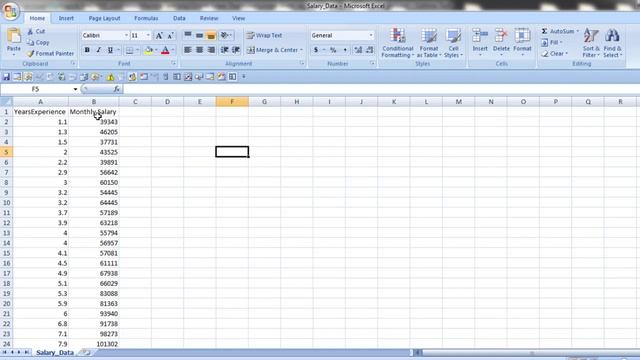The image size is (640, 360).
Task: Select the Salary_Data sheet tab
Action: (x=55, y=352)
